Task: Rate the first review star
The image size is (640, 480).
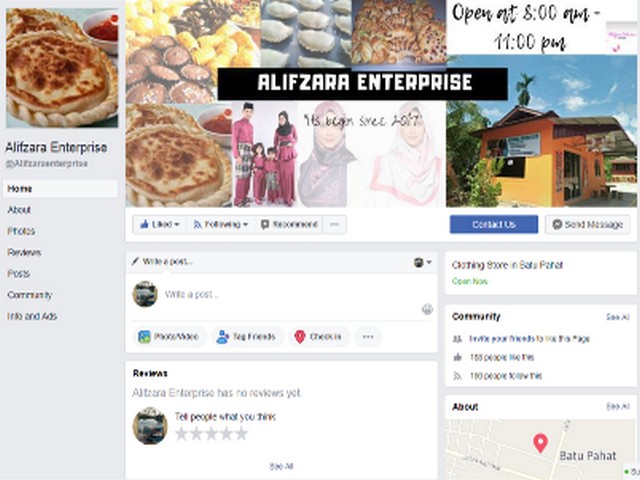Action: [181, 433]
